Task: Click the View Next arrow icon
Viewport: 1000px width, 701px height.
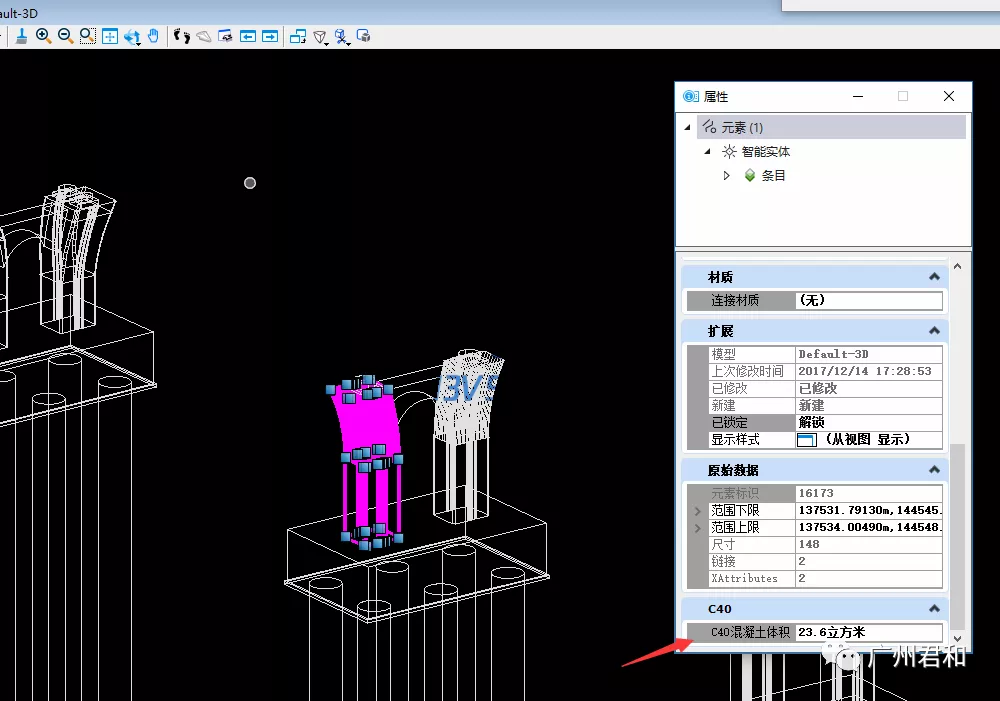Action: tap(270, 36)
